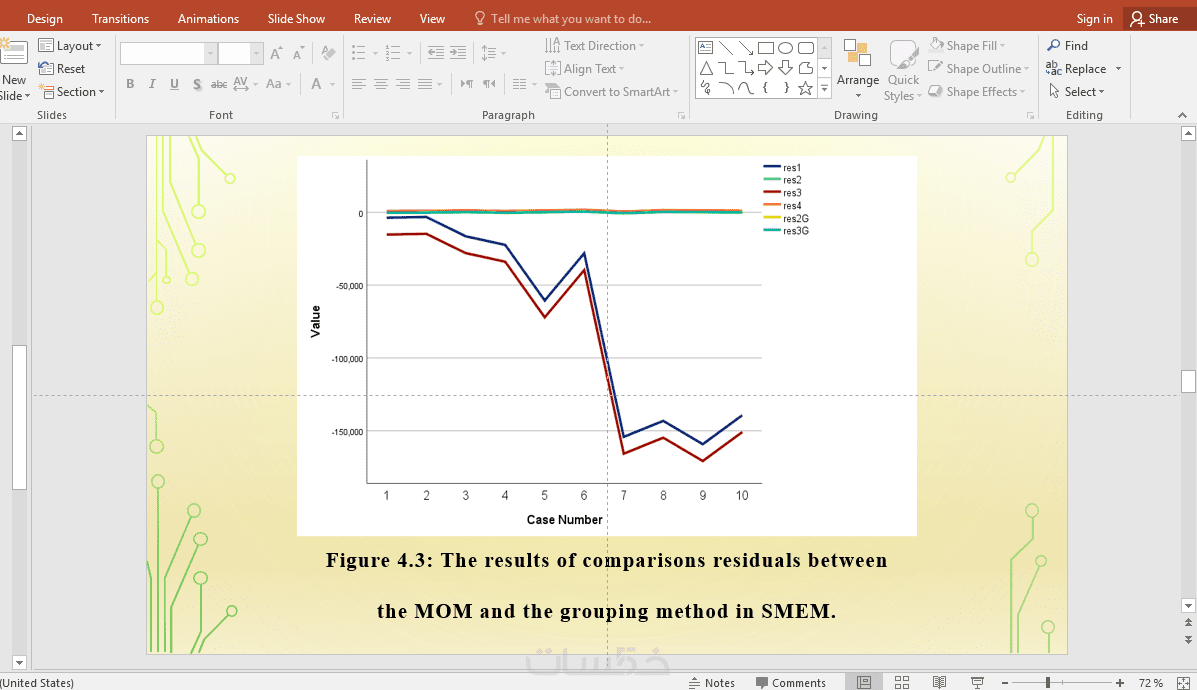1197x690 pixels.
Task: Toggle Underline formatting
Action: point(175,84)
